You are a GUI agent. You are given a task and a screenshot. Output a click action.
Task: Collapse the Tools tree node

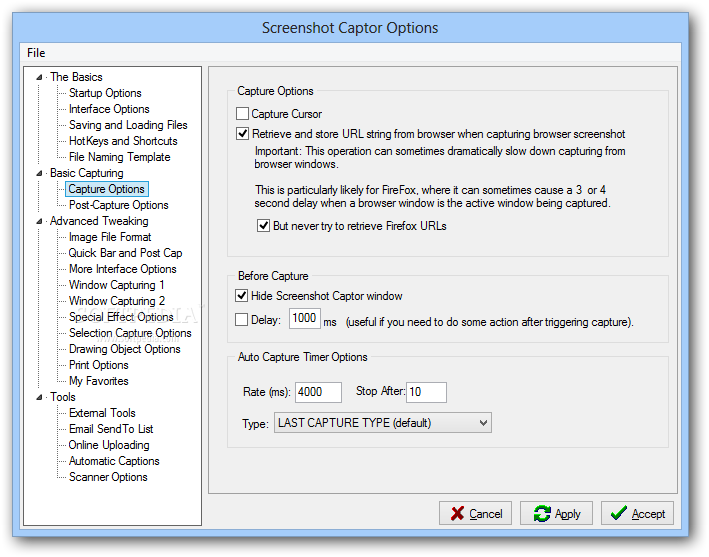[39, 397]
